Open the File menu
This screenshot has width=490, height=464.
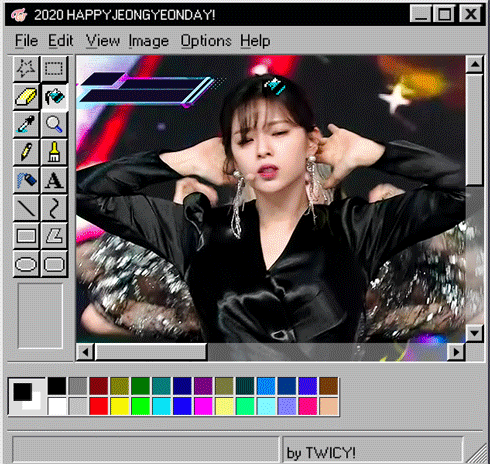click(26, 41)
